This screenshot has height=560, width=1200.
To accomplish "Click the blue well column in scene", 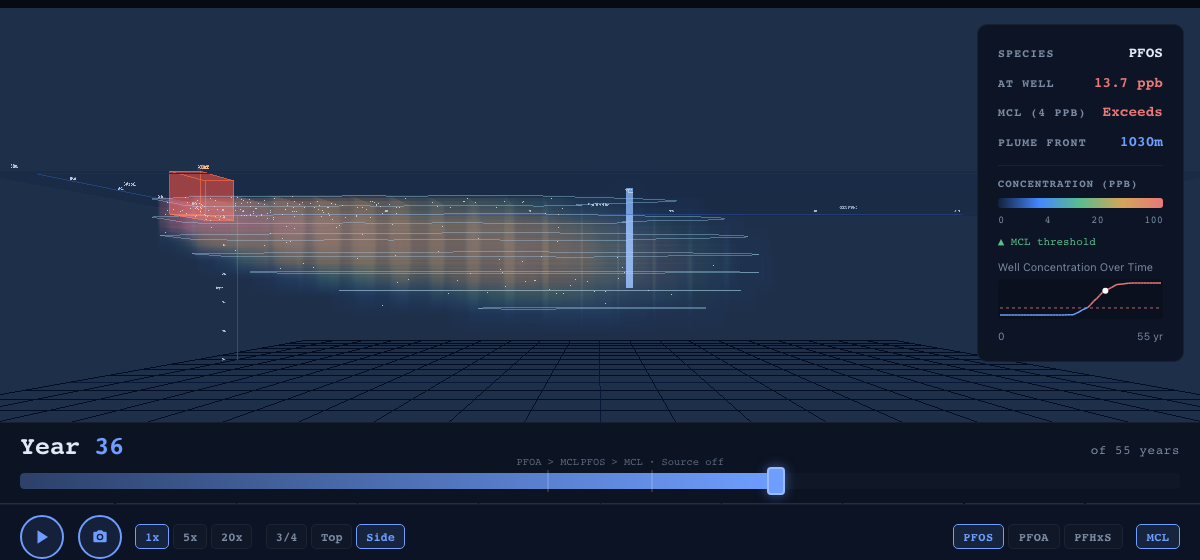I will click(629, 238).
